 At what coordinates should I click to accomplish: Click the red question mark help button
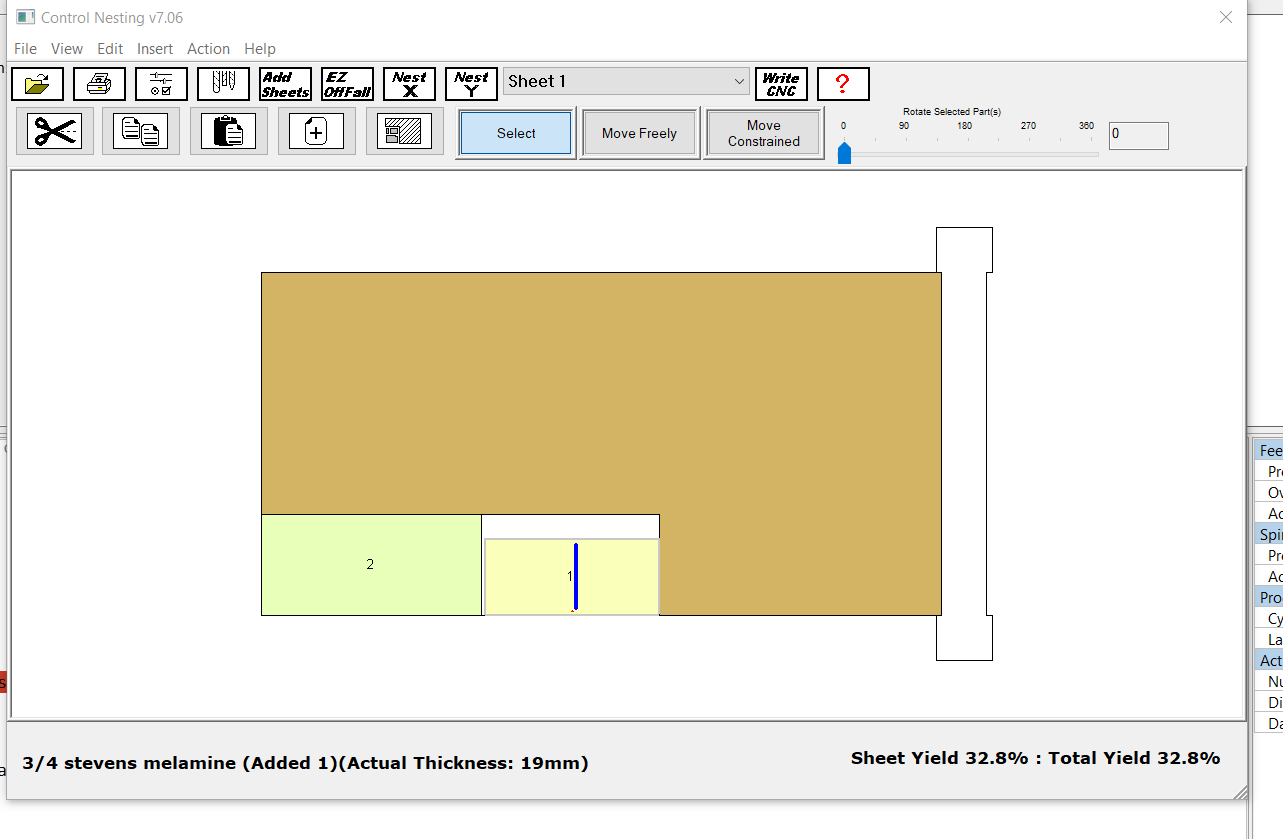pyautogui.click(x=842, y=84)
